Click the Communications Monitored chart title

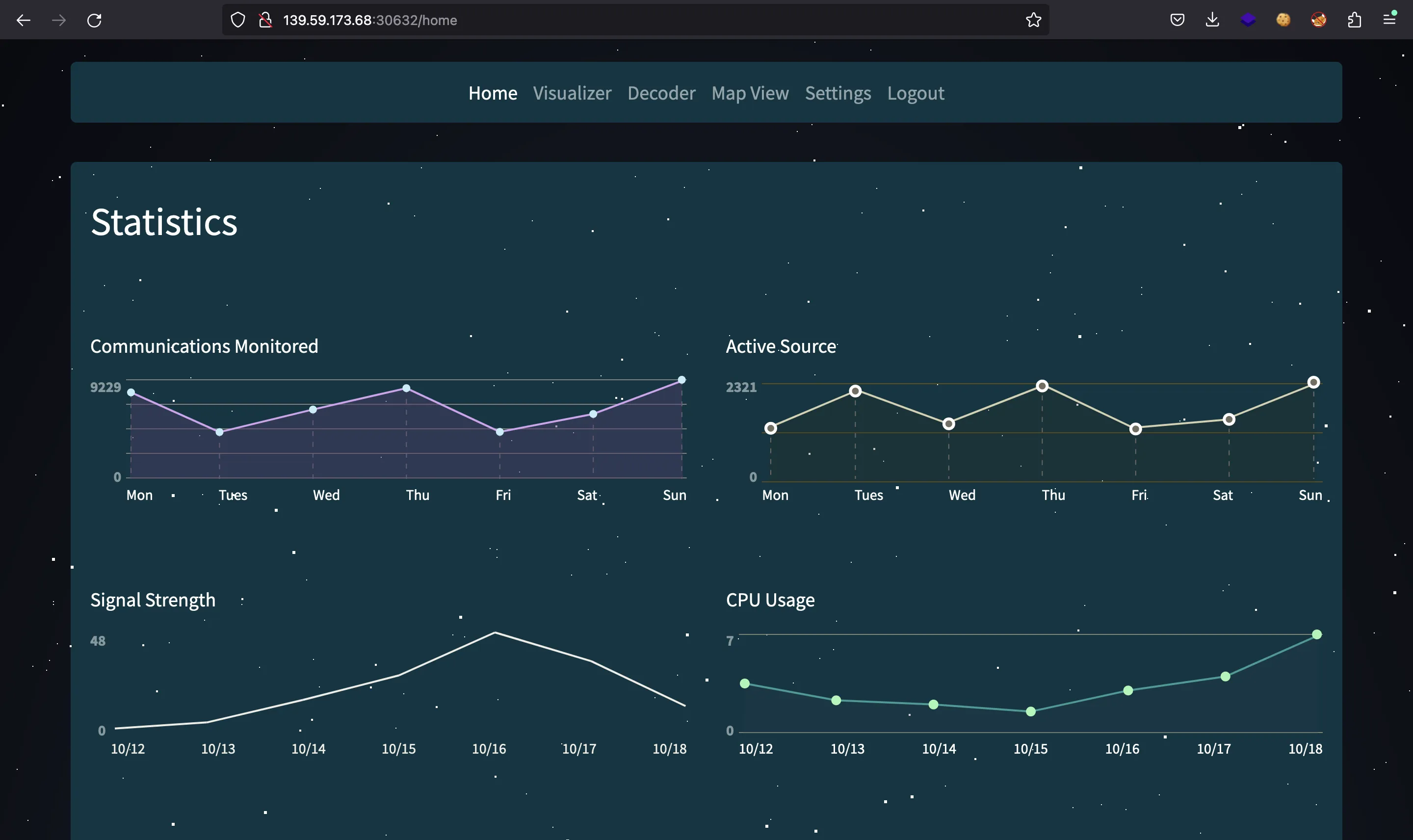pos(204,346)
